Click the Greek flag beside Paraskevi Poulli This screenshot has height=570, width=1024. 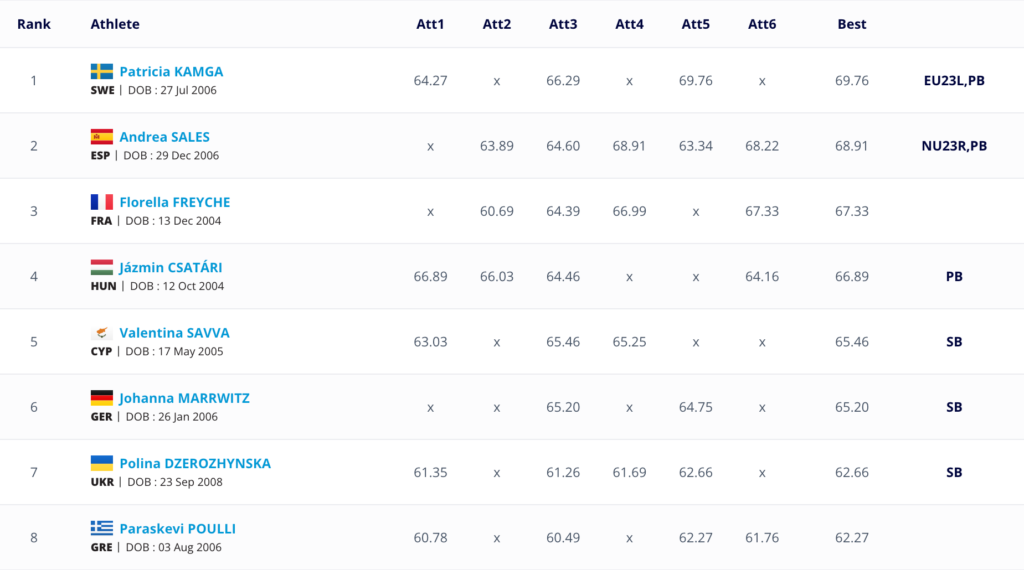[x=101, y=528]
